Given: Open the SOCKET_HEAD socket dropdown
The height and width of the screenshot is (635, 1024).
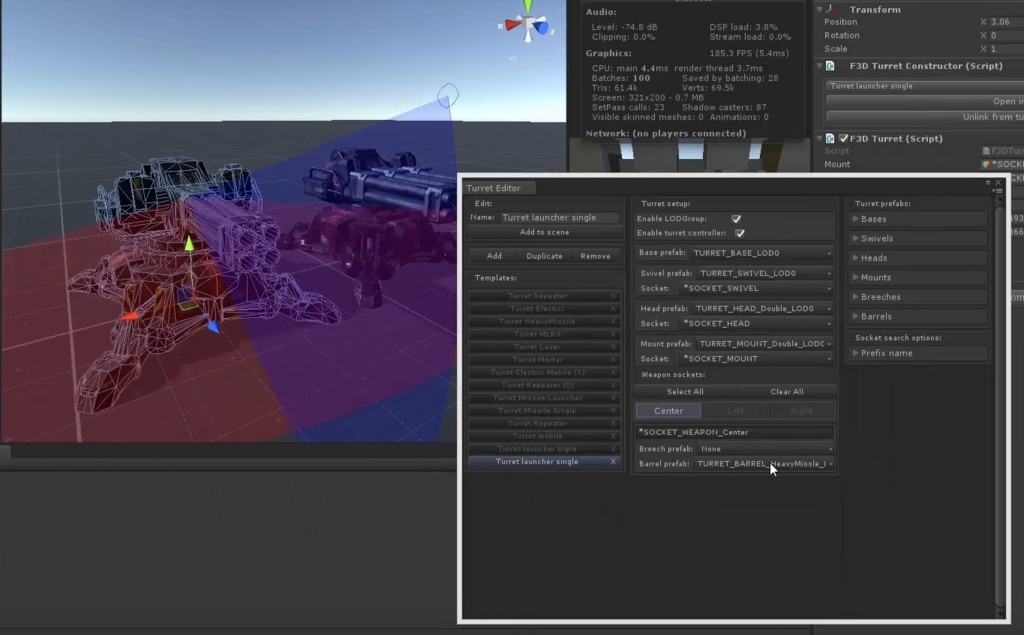Looking at the screenshot, I should [x=757, y=323].
